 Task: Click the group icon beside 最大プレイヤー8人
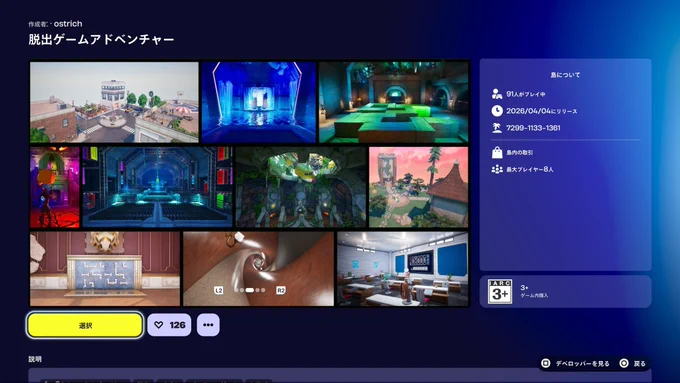[497, 170]
